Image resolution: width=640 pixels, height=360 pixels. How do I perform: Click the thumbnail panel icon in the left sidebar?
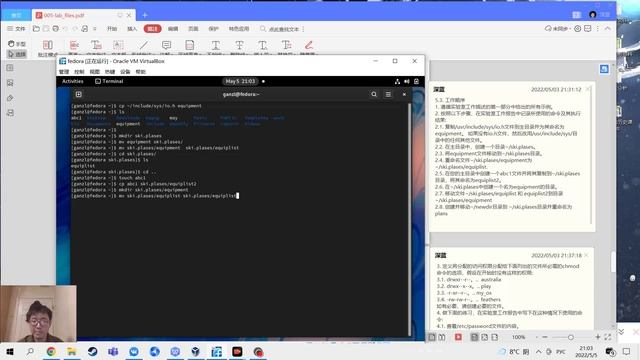click(x=10, y=68)
